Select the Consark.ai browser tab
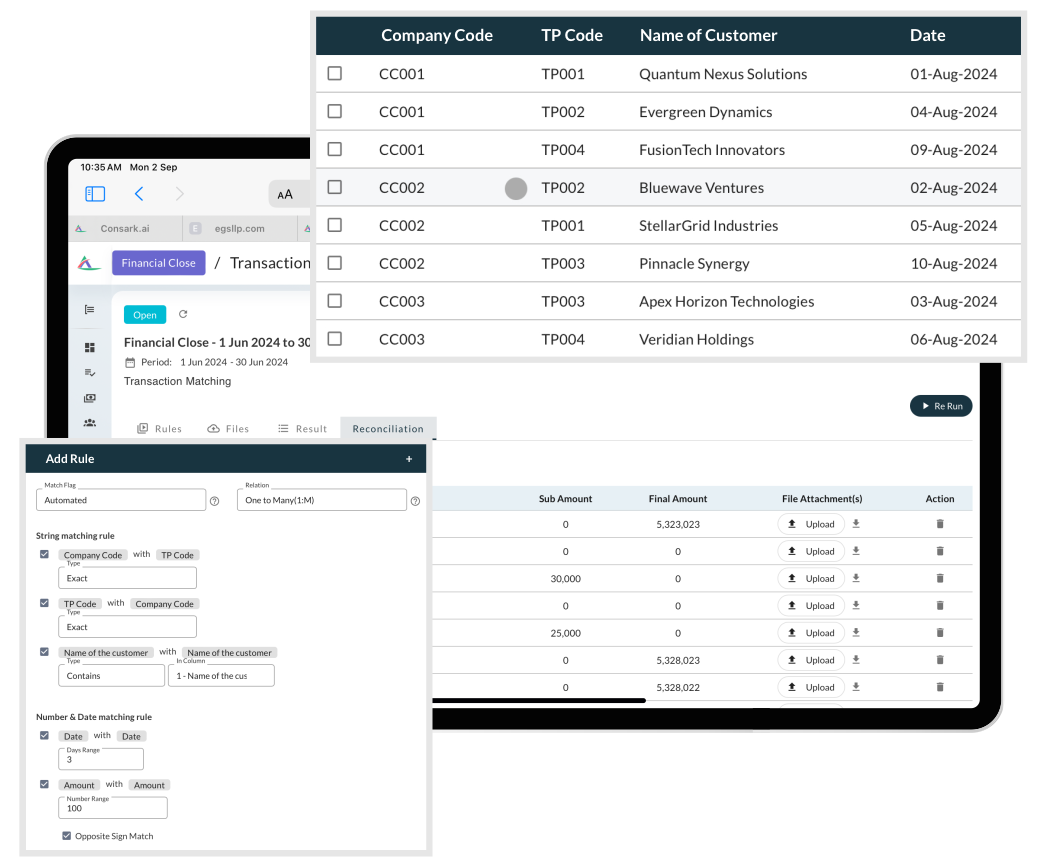Screen dimensions: 1048x867 pyautogui.click(x=125, y=228)
